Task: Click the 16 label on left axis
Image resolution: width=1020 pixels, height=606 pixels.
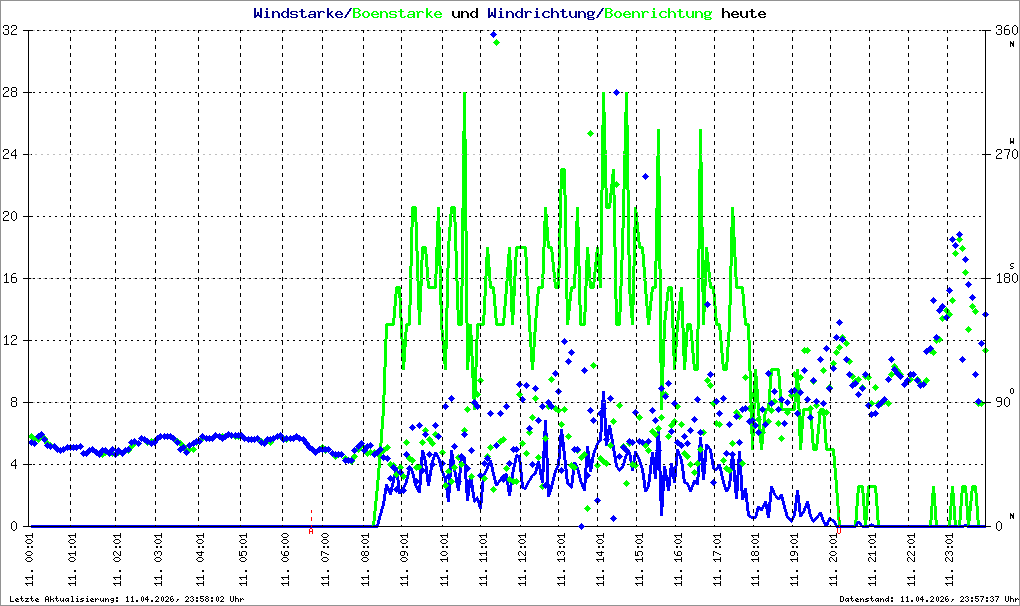Action: (x=10, y=278)
